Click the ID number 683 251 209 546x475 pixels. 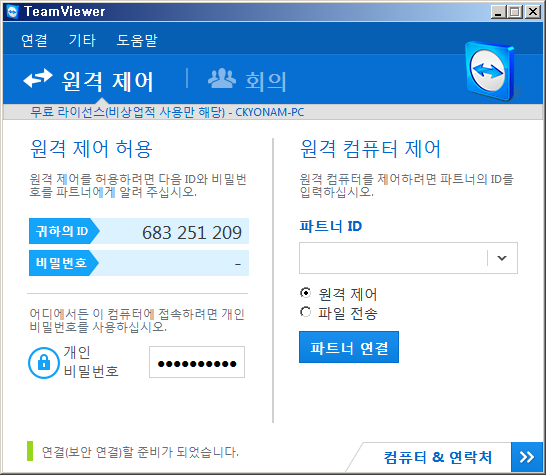[x=192, y=233]
